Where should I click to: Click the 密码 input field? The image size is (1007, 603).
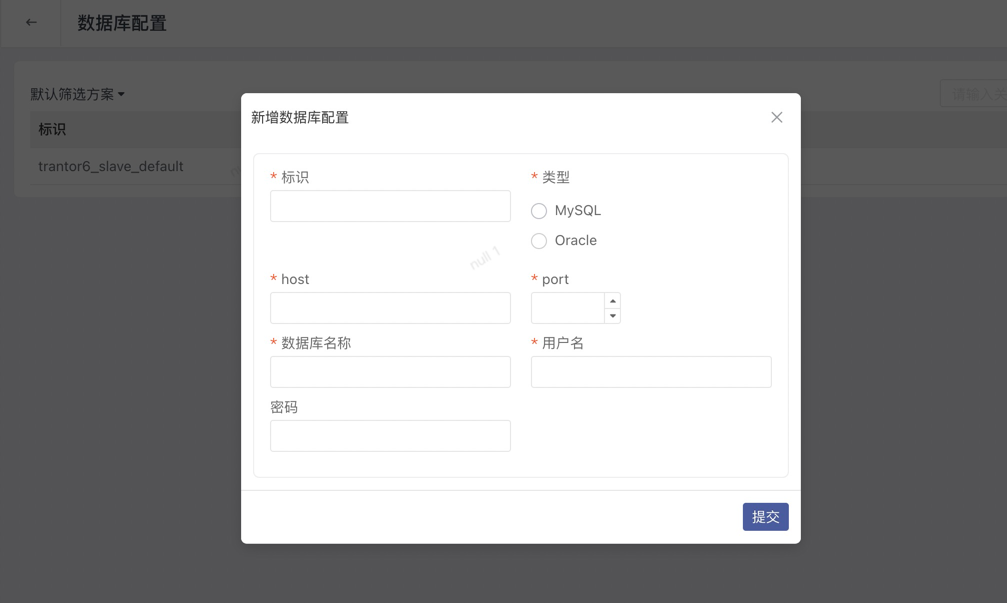(390, 436)
